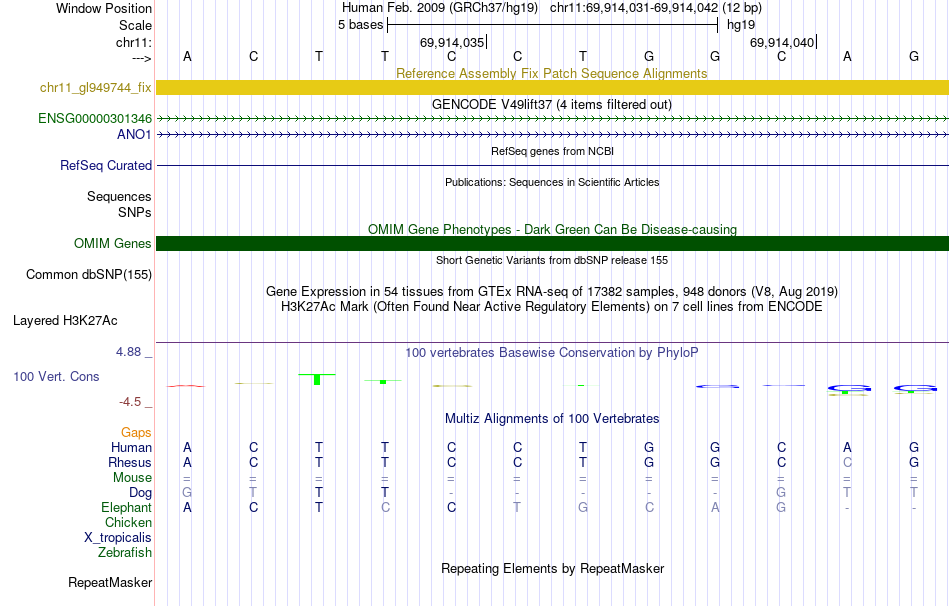Click Publications: Sequences in Scientific Articles title
The image size is (950, 606).
click(552, 182)
